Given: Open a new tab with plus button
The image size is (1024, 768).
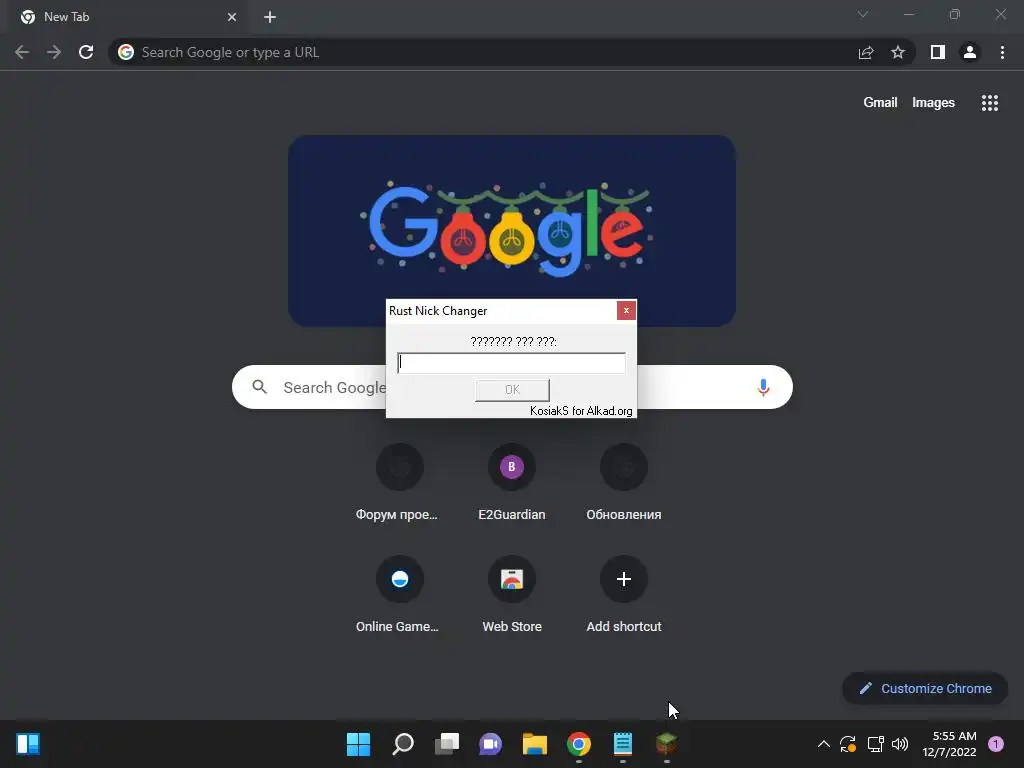Looking at the screenshot, I should coord(270,17).
